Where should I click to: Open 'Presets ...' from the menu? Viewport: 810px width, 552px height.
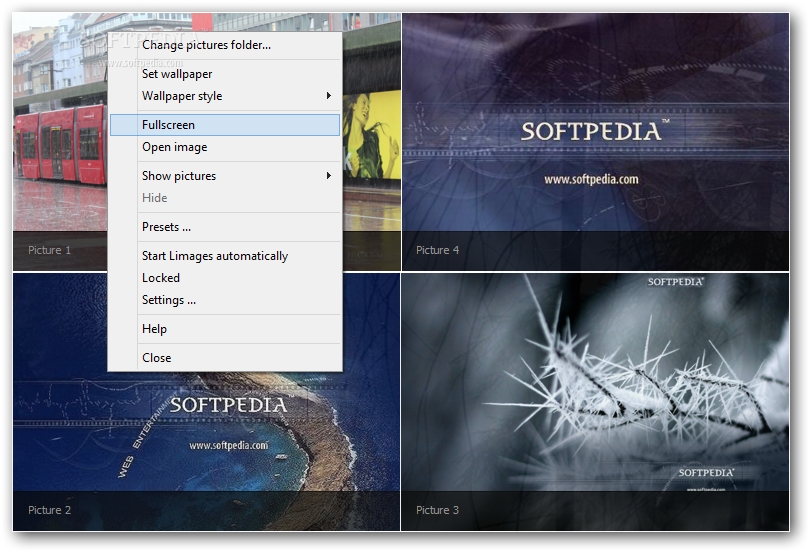point(225,227)
